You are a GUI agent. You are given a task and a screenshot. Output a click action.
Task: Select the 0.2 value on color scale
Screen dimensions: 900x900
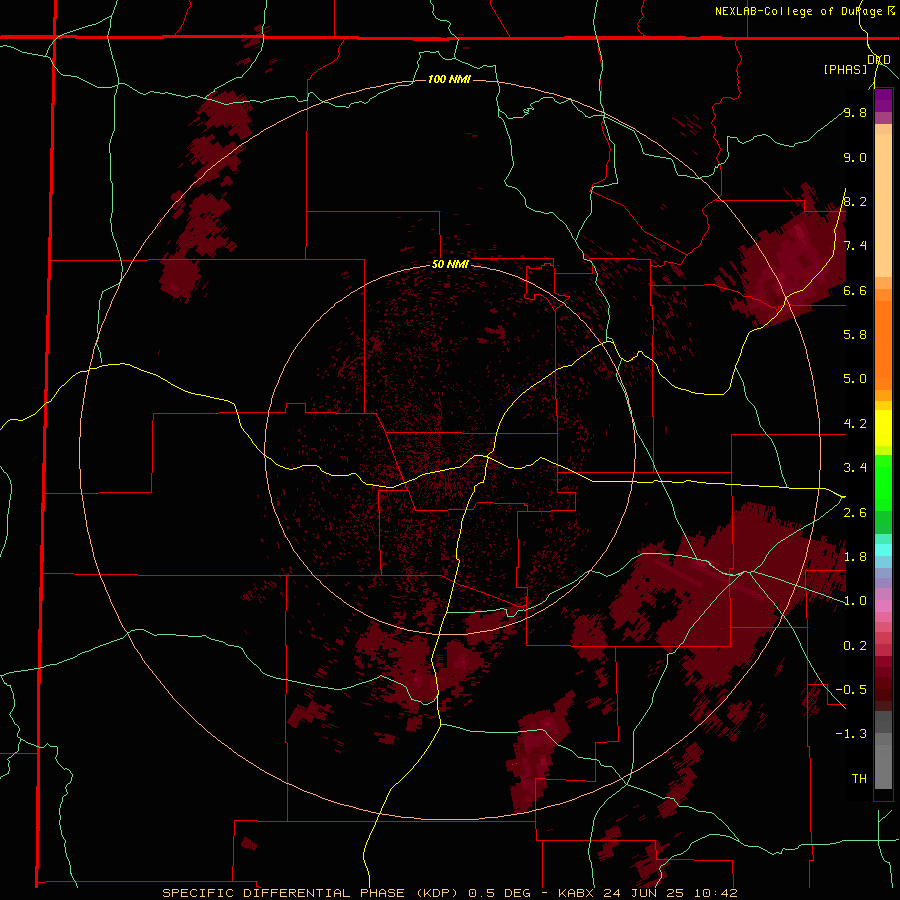click(x=855, y=645)
